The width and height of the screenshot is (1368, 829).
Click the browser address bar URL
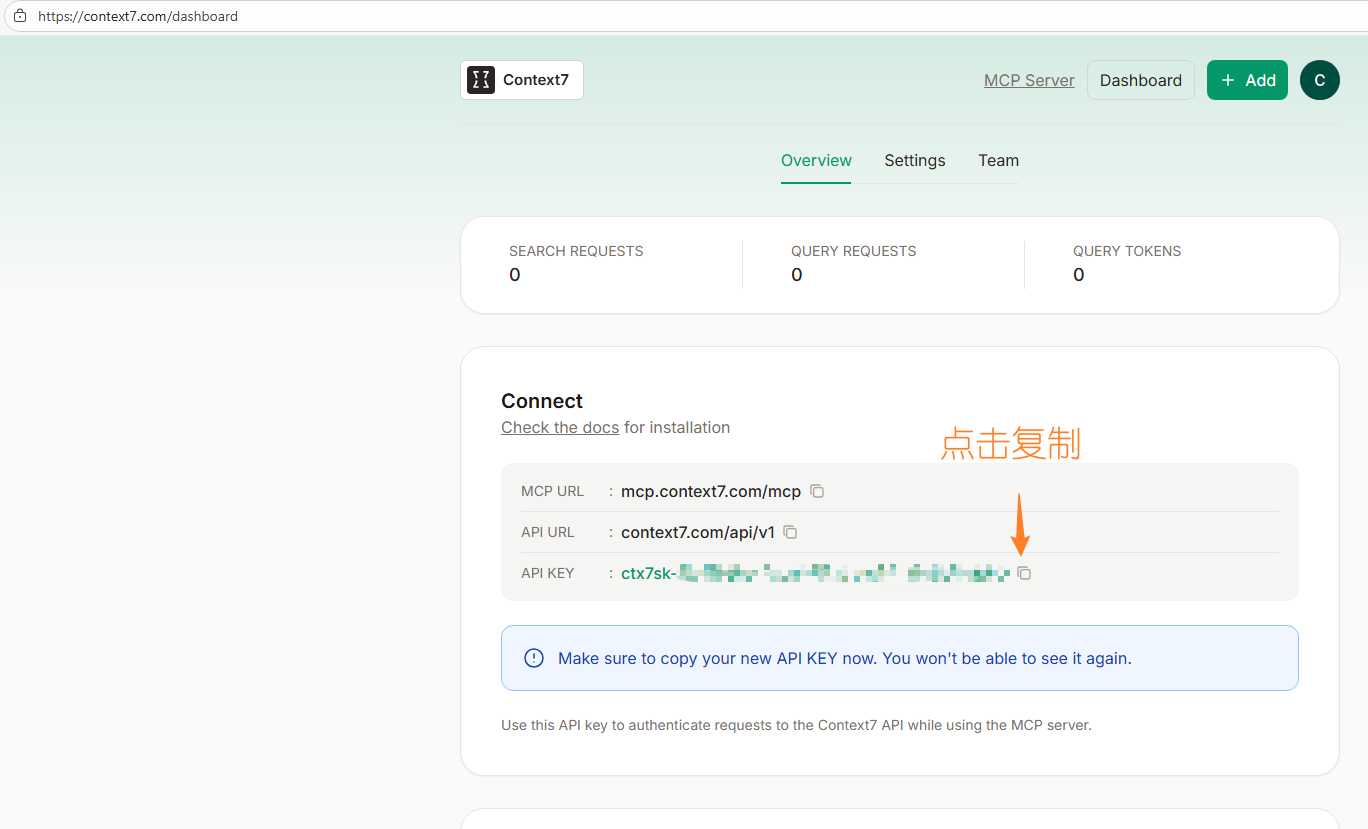point(138,16)
